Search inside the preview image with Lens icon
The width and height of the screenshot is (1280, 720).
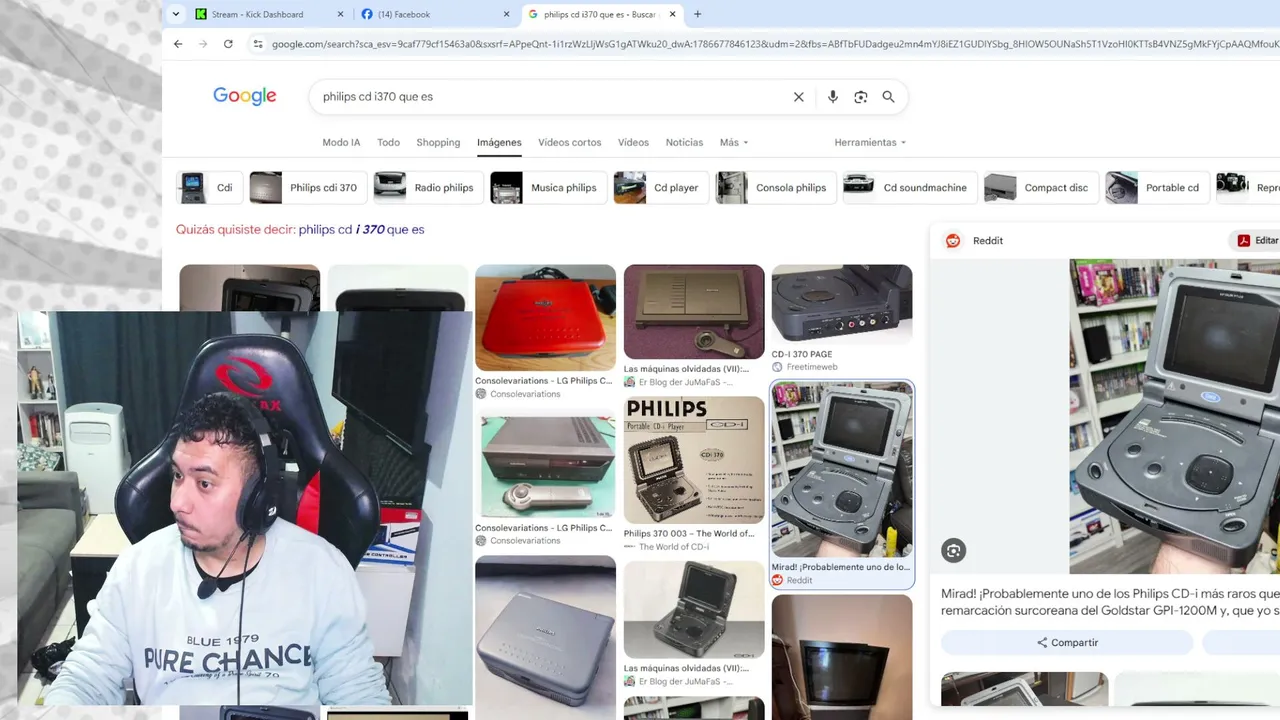[953, 550]
